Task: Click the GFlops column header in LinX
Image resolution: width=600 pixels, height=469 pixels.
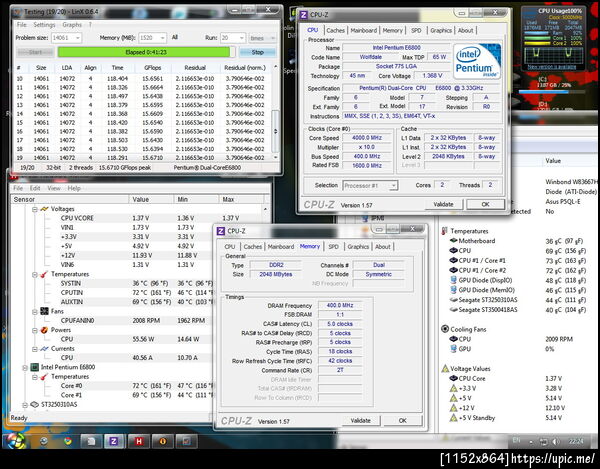Action: (x=153, y=68)
